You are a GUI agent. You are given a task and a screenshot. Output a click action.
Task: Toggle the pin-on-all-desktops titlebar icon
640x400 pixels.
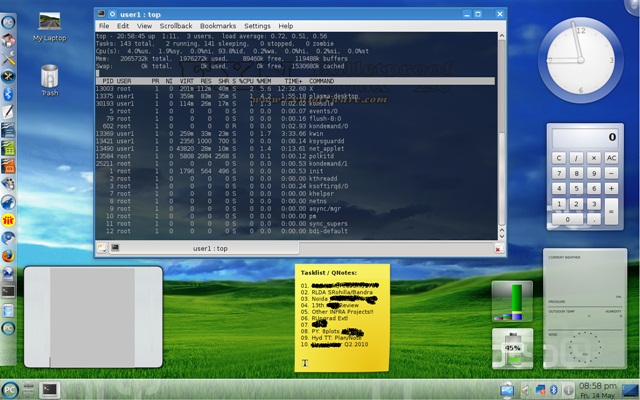[x=112, y=14]
